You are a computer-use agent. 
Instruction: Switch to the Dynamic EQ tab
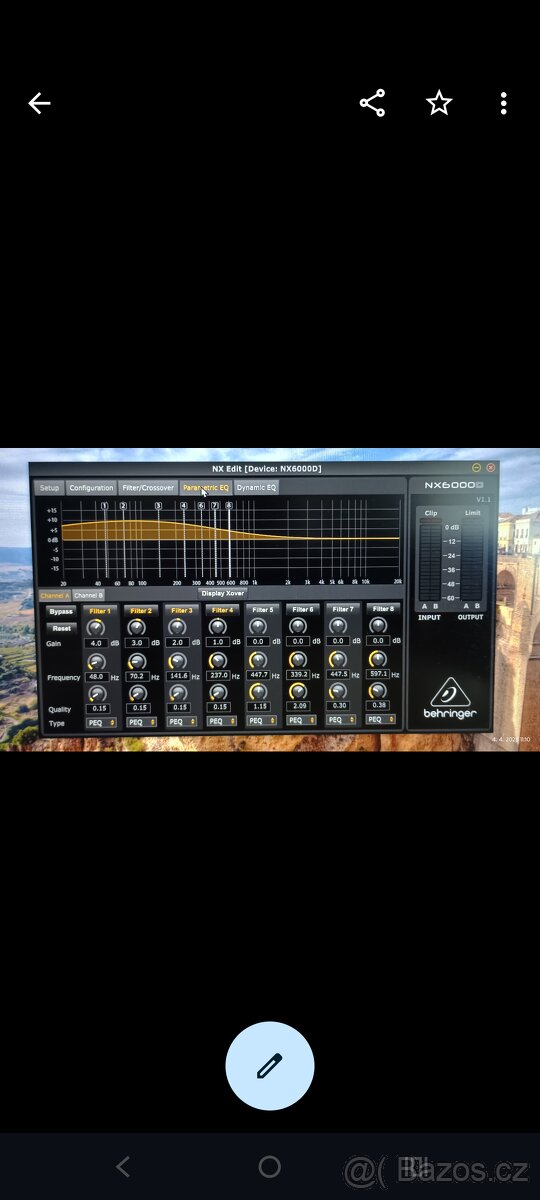[257, 488]
